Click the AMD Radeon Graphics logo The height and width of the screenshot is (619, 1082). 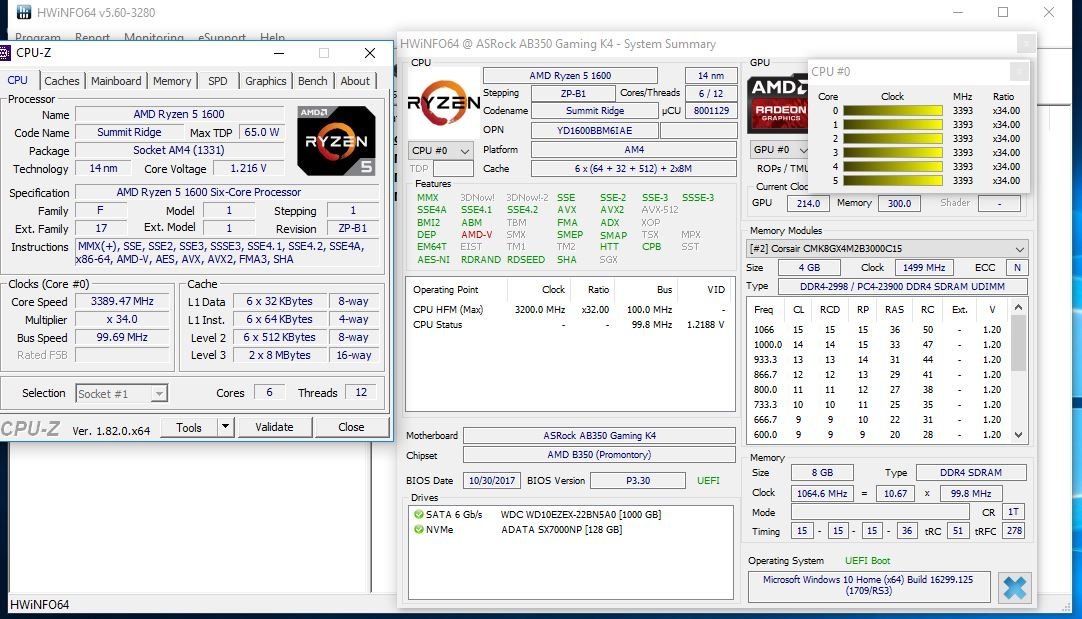778,102
